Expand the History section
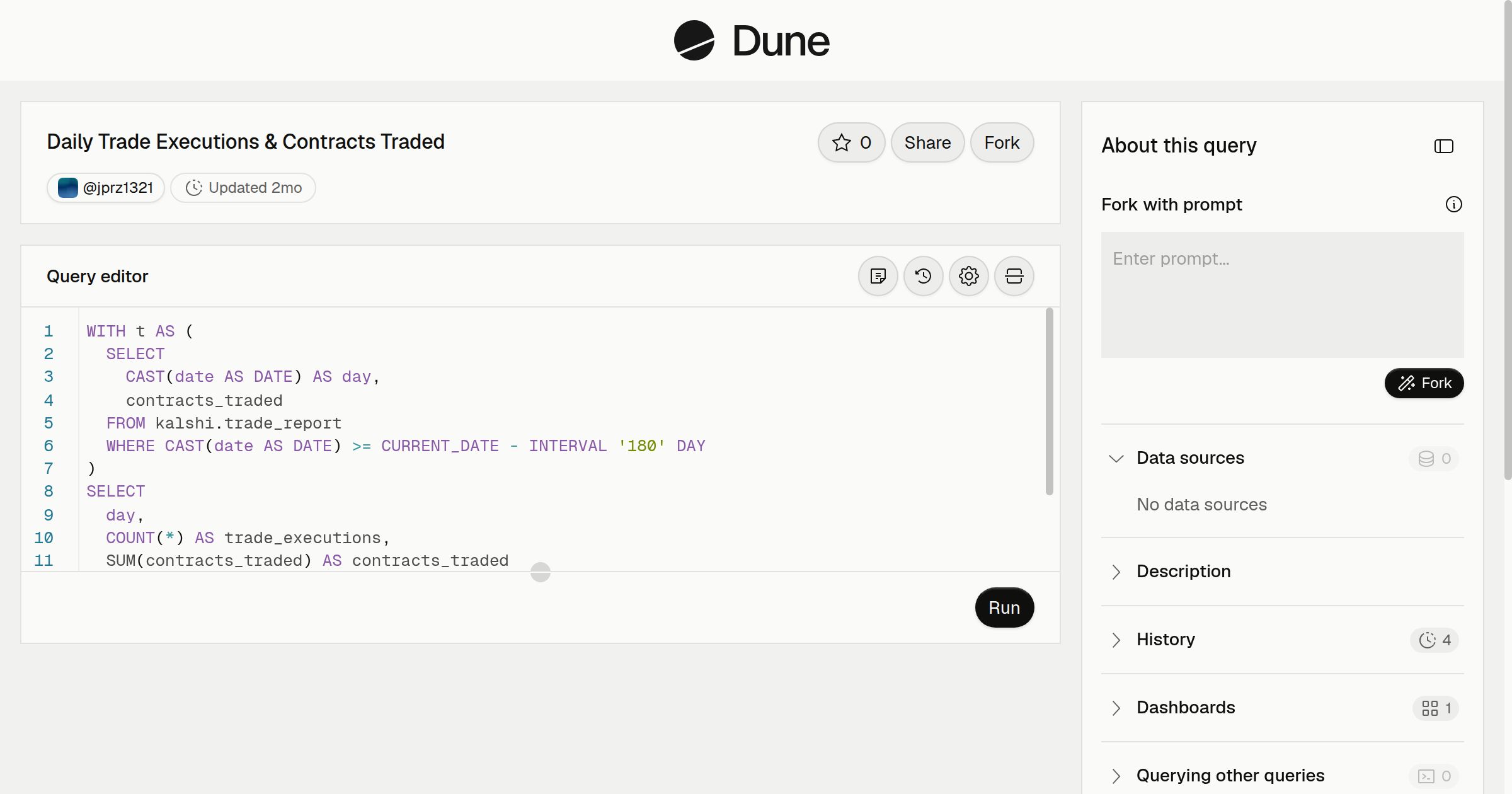 1282,640
